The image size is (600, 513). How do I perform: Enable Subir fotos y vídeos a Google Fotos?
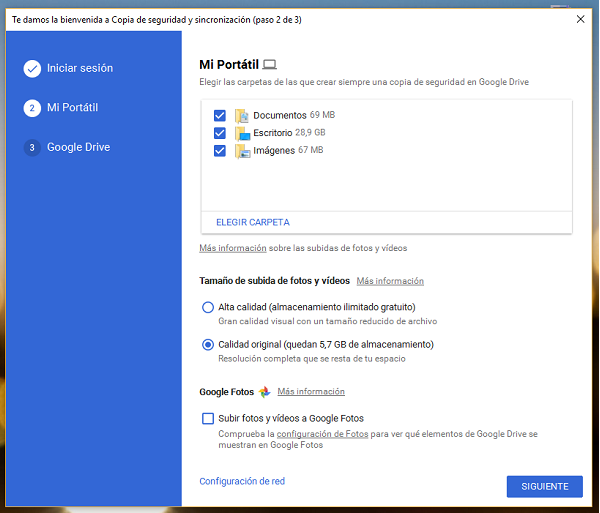pos(208,419)
